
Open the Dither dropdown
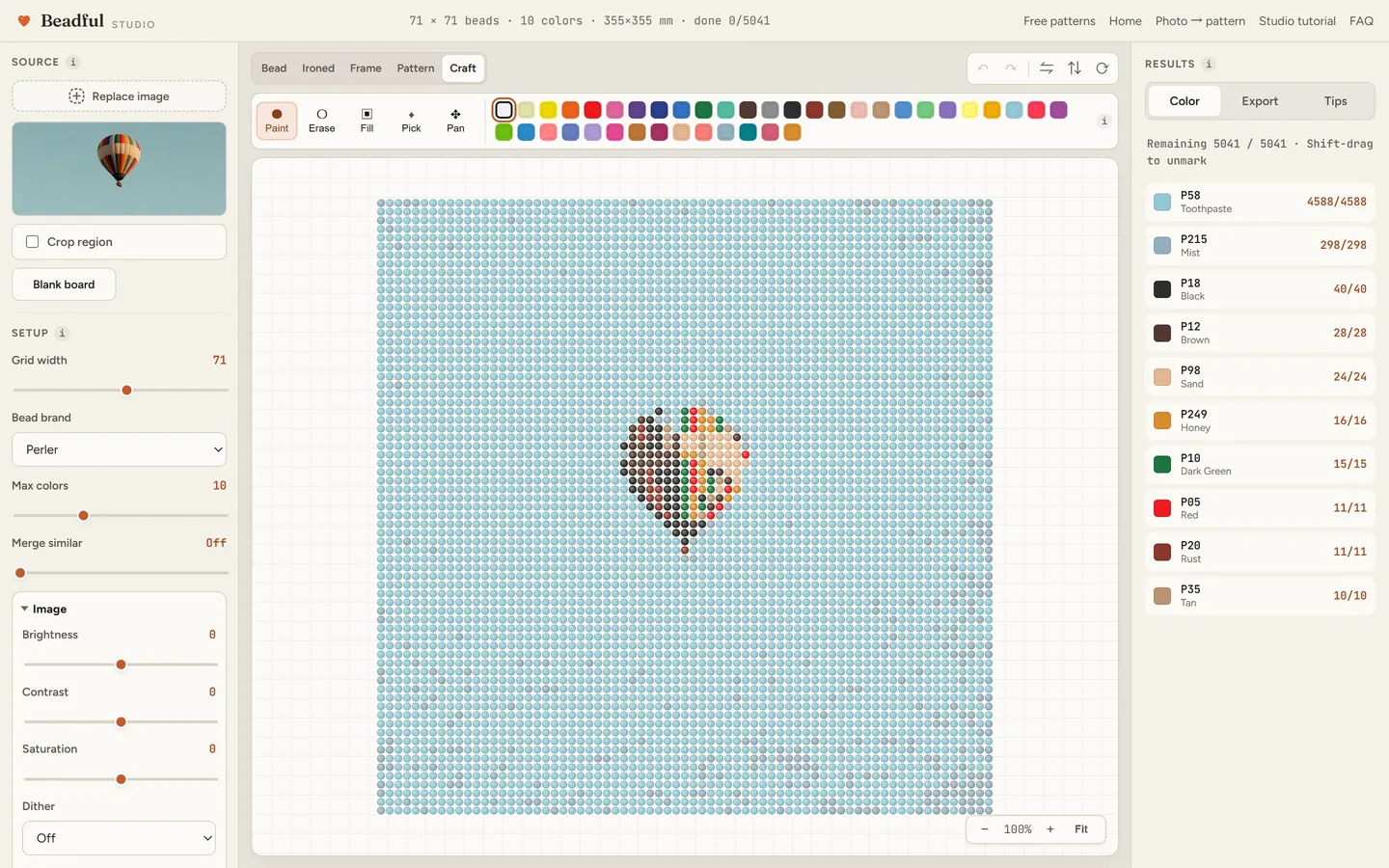(x=120, y=838)
